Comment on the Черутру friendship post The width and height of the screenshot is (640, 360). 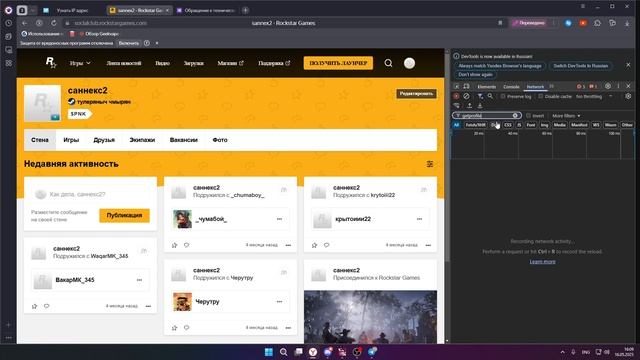[x=187, y=328]
